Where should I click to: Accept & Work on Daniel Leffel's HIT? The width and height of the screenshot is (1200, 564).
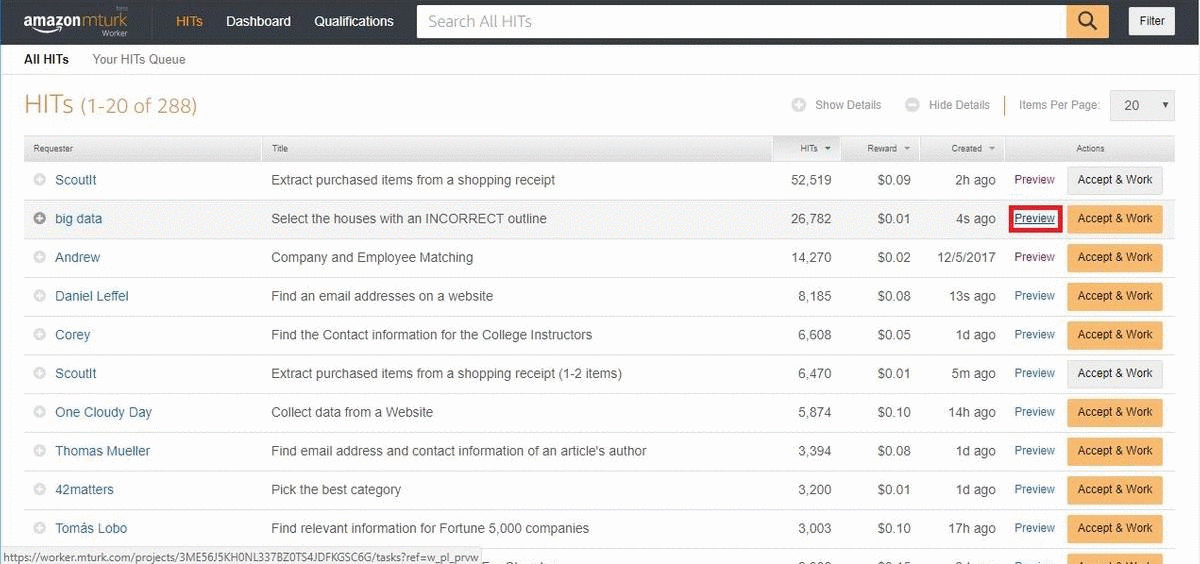[1115, 296]
